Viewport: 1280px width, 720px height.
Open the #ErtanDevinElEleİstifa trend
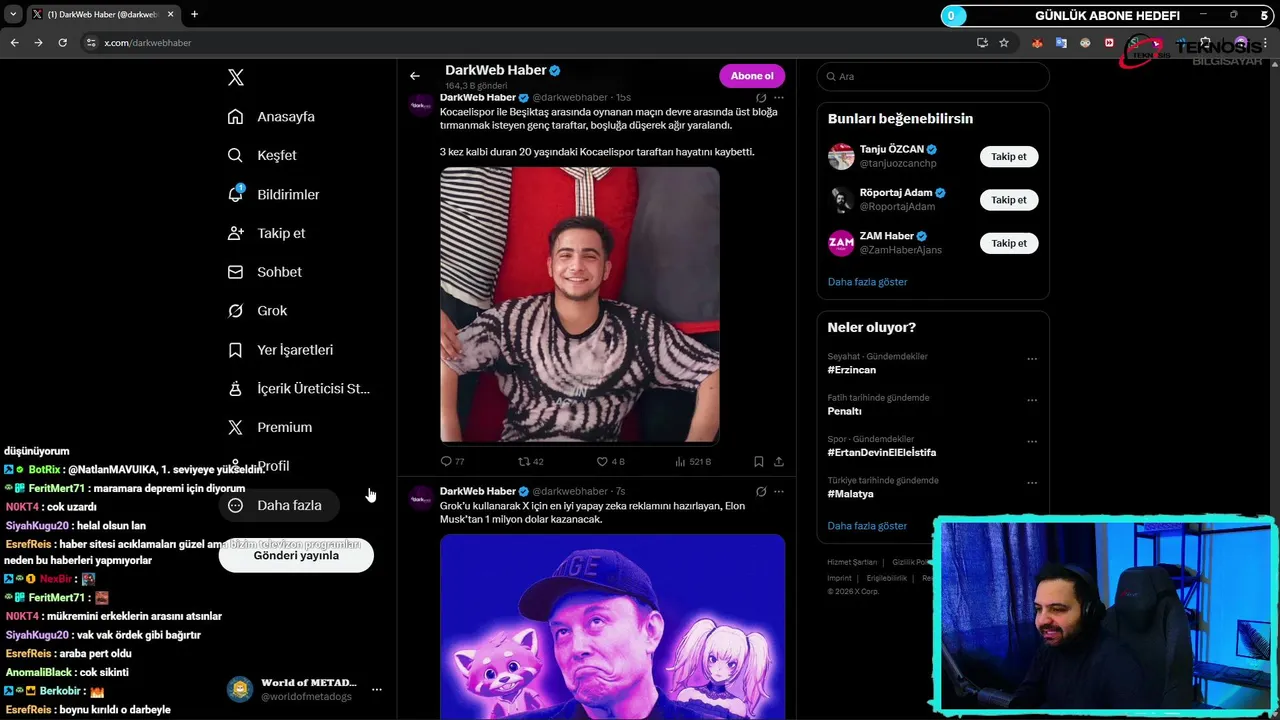pyautogui.click(x=882, y=452)
